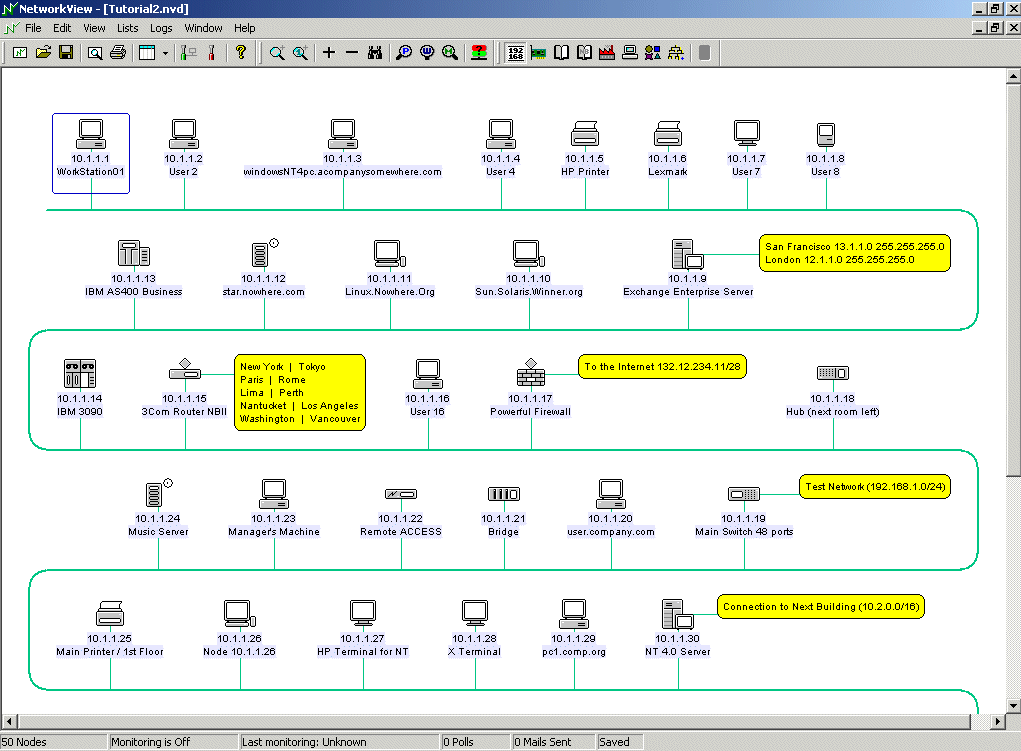
Task: Click the Exchange Enterprise Server label
Action: [688, 292]
